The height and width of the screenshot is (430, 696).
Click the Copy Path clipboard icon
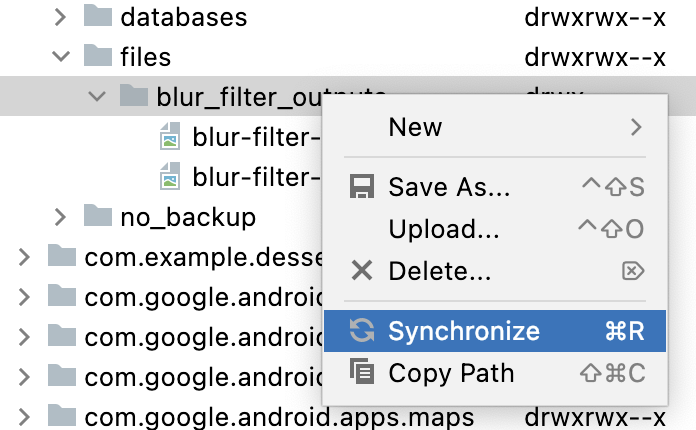(x=361, y=374)
